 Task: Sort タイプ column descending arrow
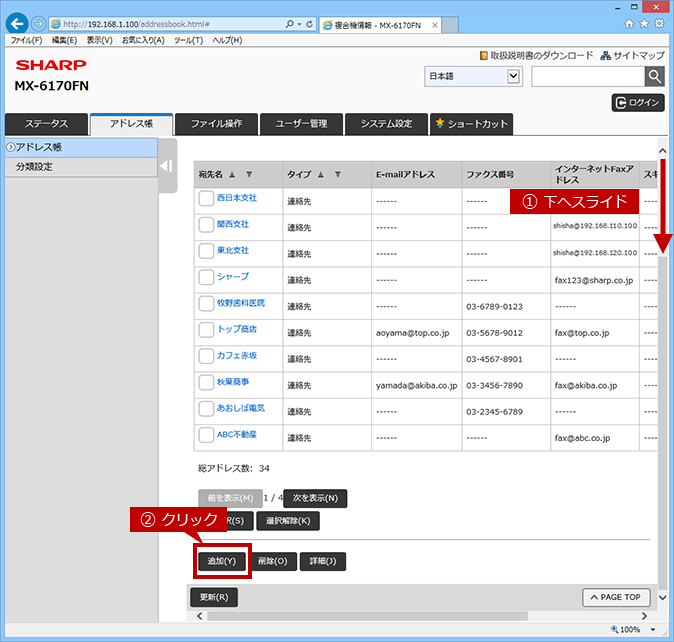click(x=338, y=174)
